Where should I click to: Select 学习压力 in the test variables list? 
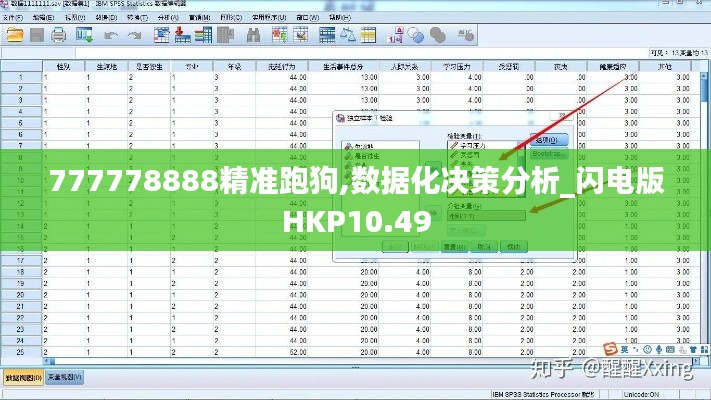472,146
